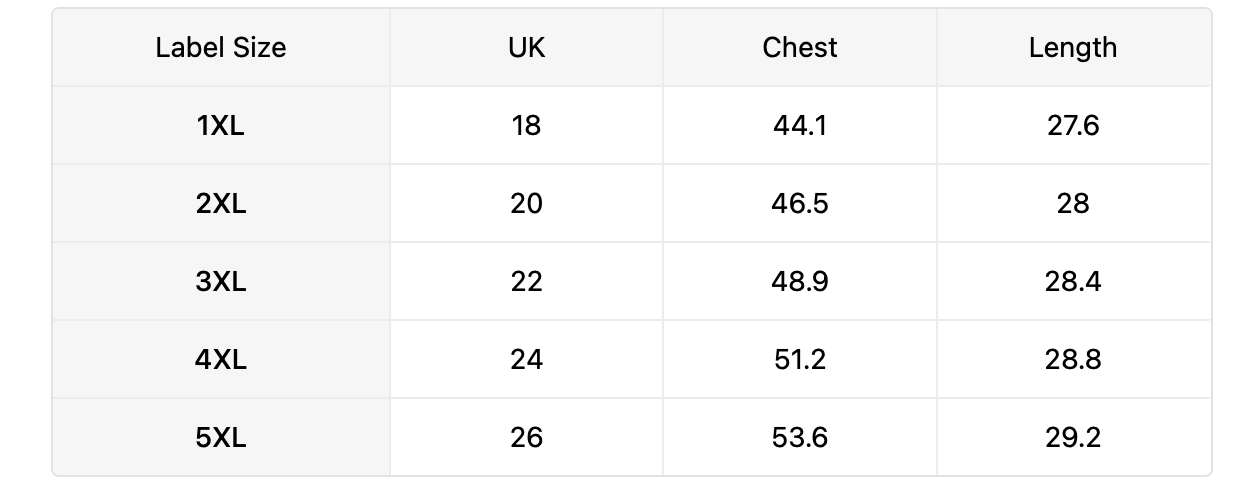Viewport: 1254px width, 488px height.
Task: Select the UK column header
Action: coord(526,47)
